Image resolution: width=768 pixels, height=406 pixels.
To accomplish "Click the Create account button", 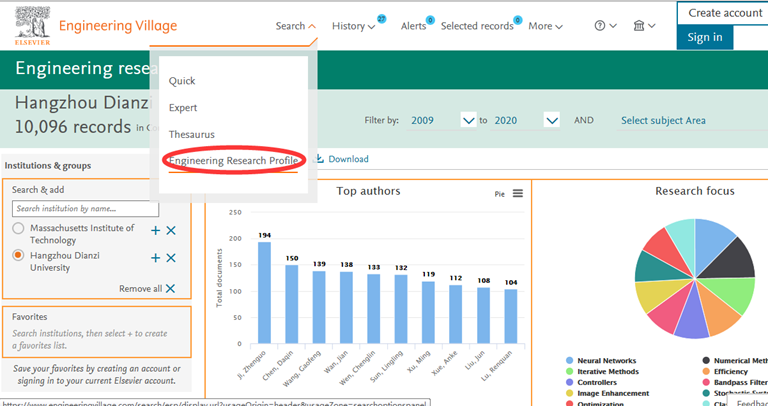I will pyautogui.click(x=725, y=13).
